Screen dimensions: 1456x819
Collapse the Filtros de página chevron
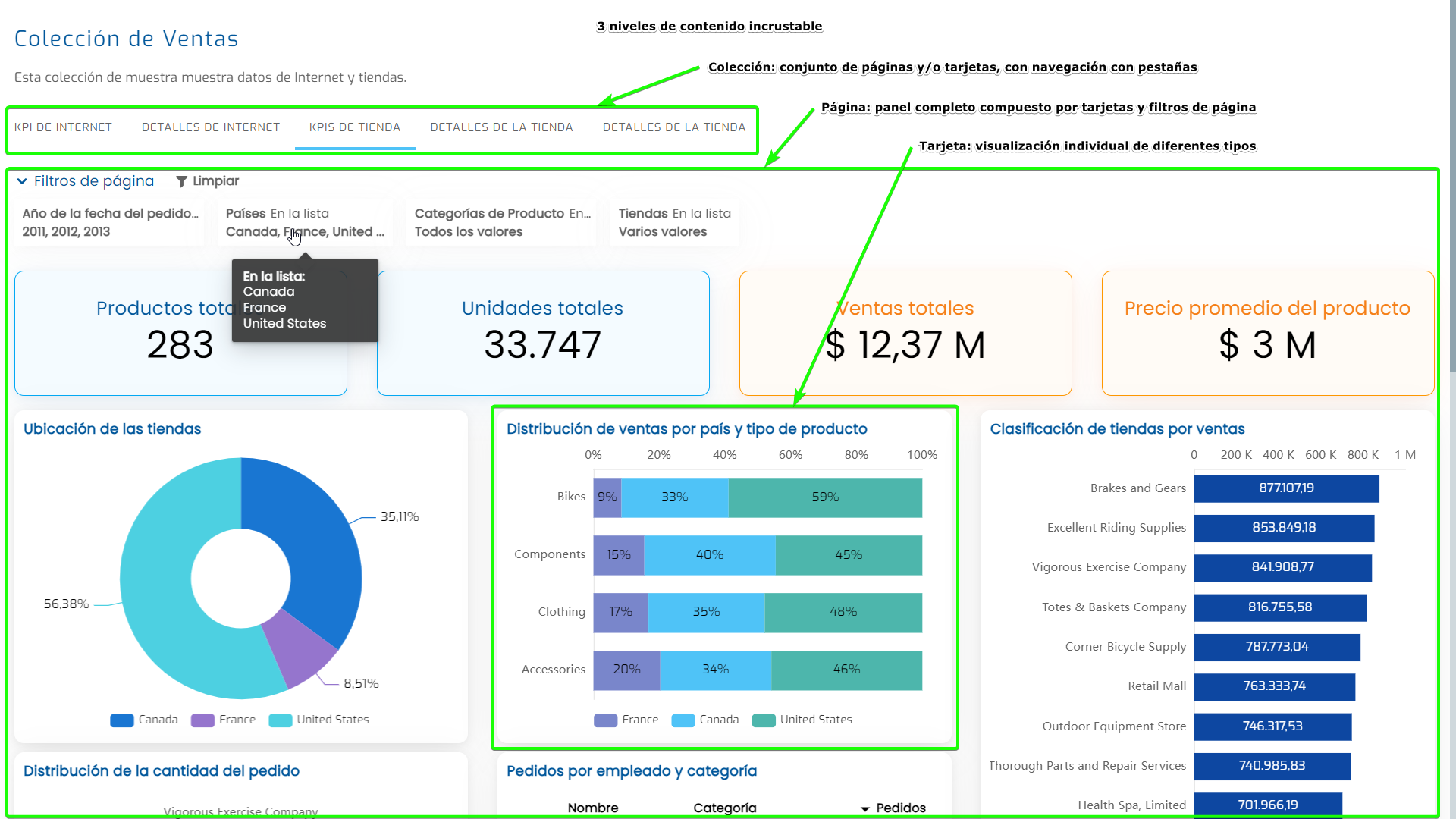(x=22, y=181)
